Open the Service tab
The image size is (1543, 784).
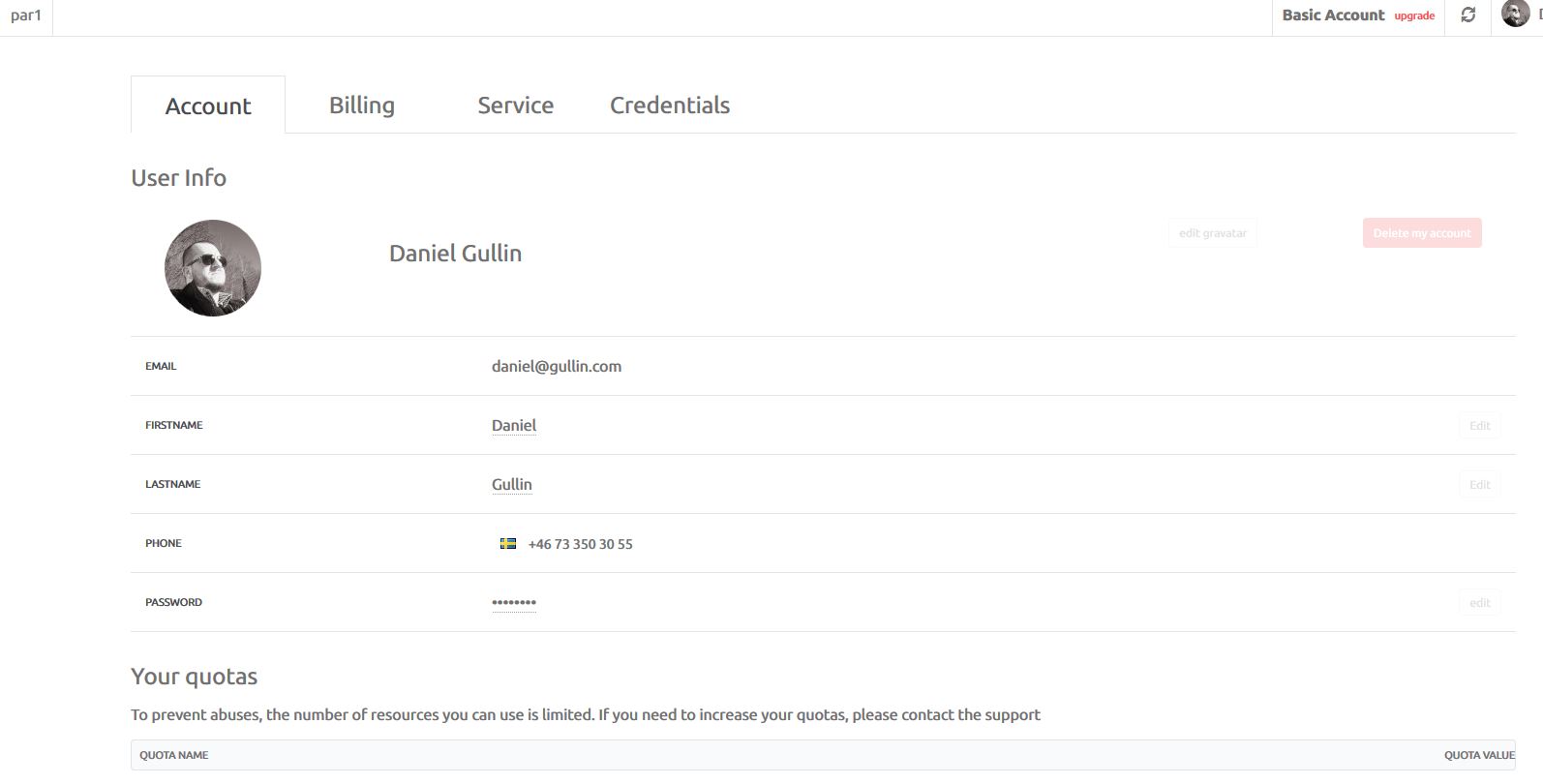515,105
